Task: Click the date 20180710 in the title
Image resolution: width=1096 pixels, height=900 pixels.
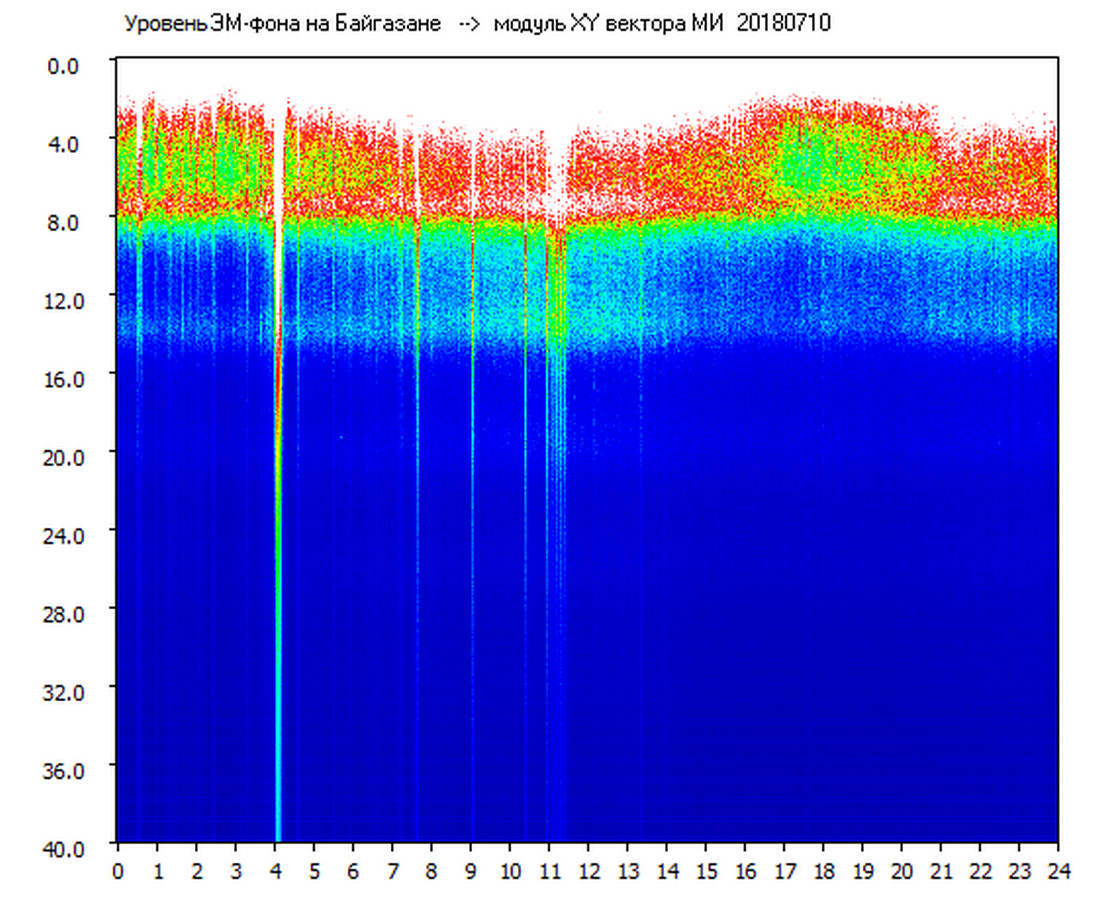Action: [783, 24]
